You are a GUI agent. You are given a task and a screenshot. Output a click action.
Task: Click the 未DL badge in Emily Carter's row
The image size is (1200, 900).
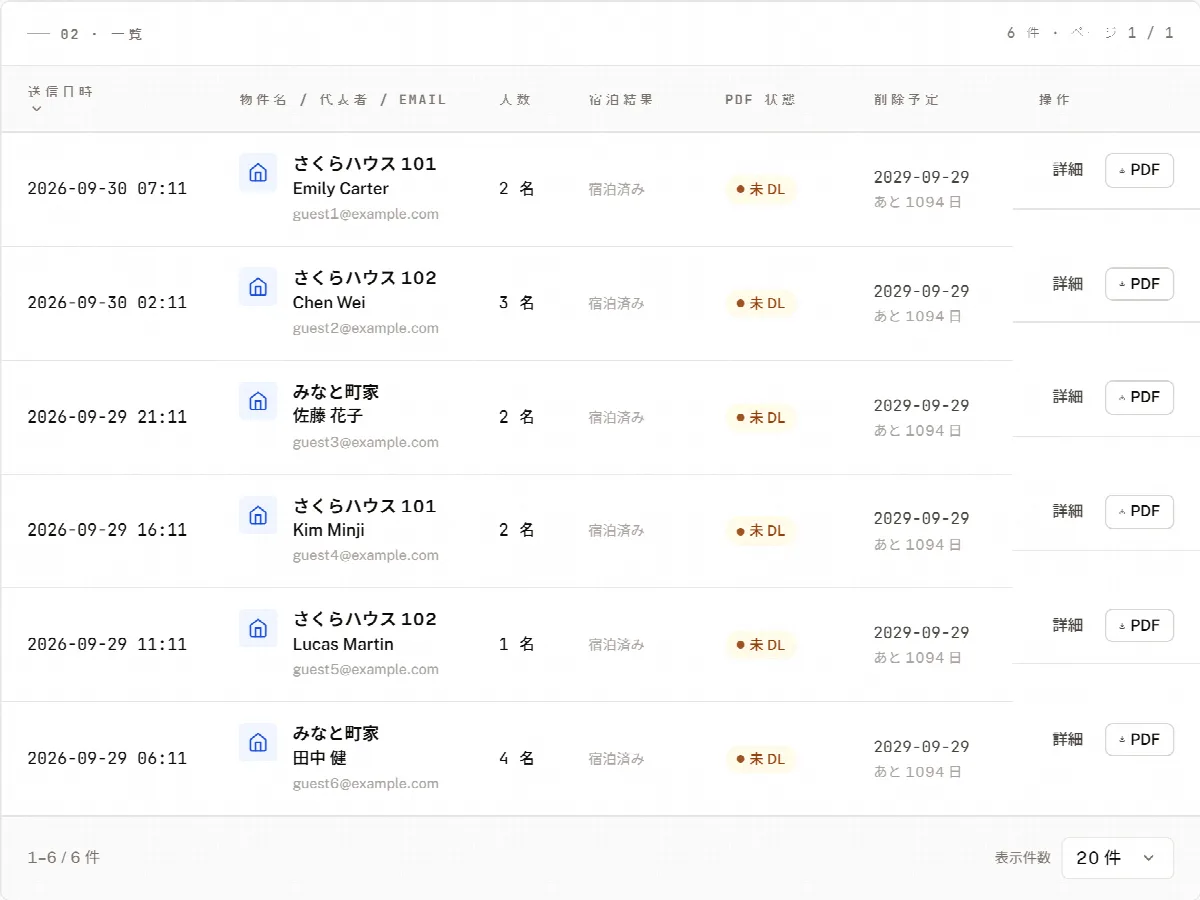click(x=761, y=189)
